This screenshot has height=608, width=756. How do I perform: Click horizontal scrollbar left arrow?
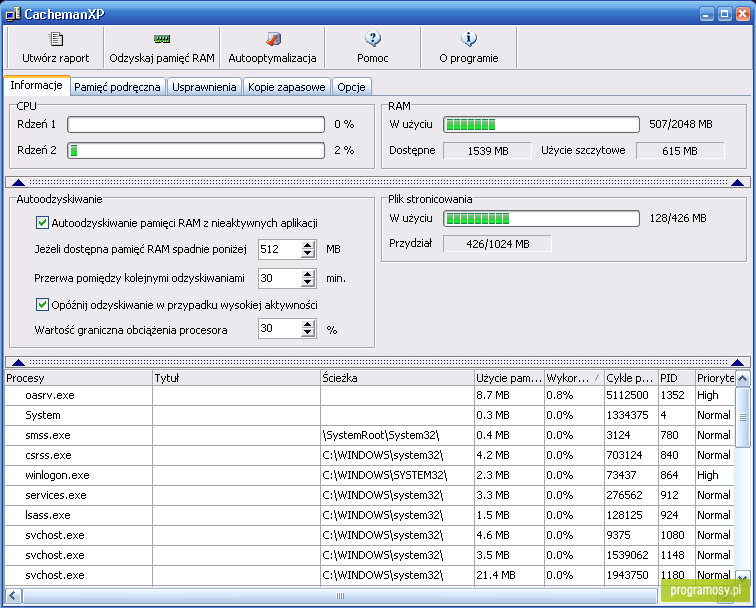point(13,595)
